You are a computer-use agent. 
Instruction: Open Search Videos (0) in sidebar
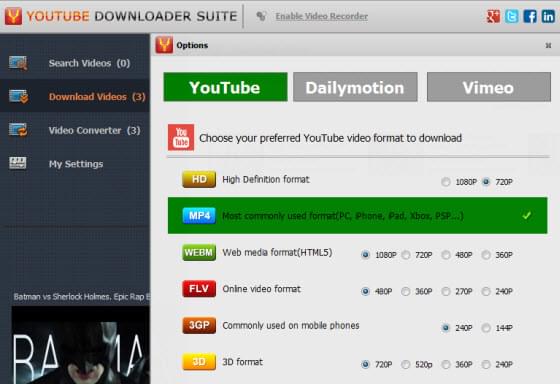[x=75, y=63]
